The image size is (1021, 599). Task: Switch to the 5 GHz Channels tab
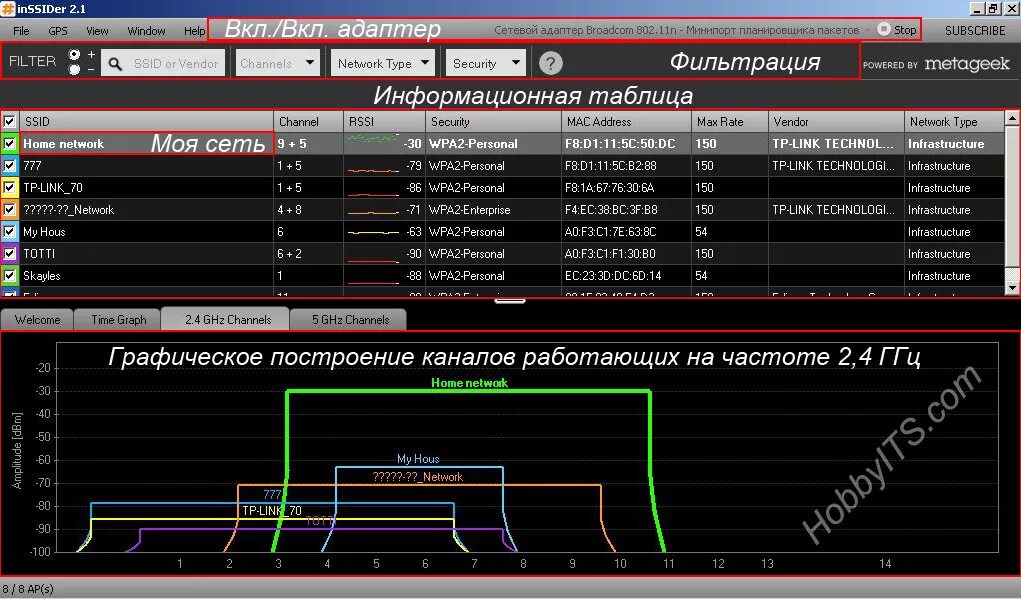(350, 320)
